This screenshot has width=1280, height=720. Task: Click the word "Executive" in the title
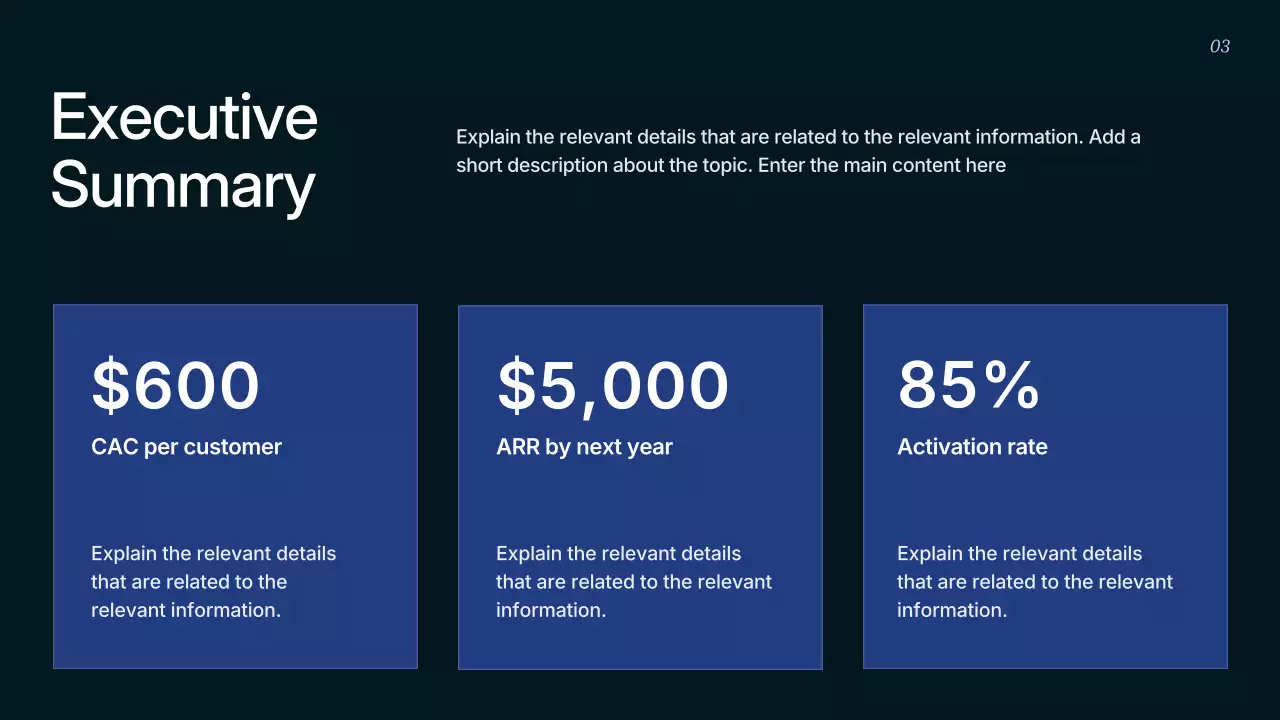tap(184, 117)
